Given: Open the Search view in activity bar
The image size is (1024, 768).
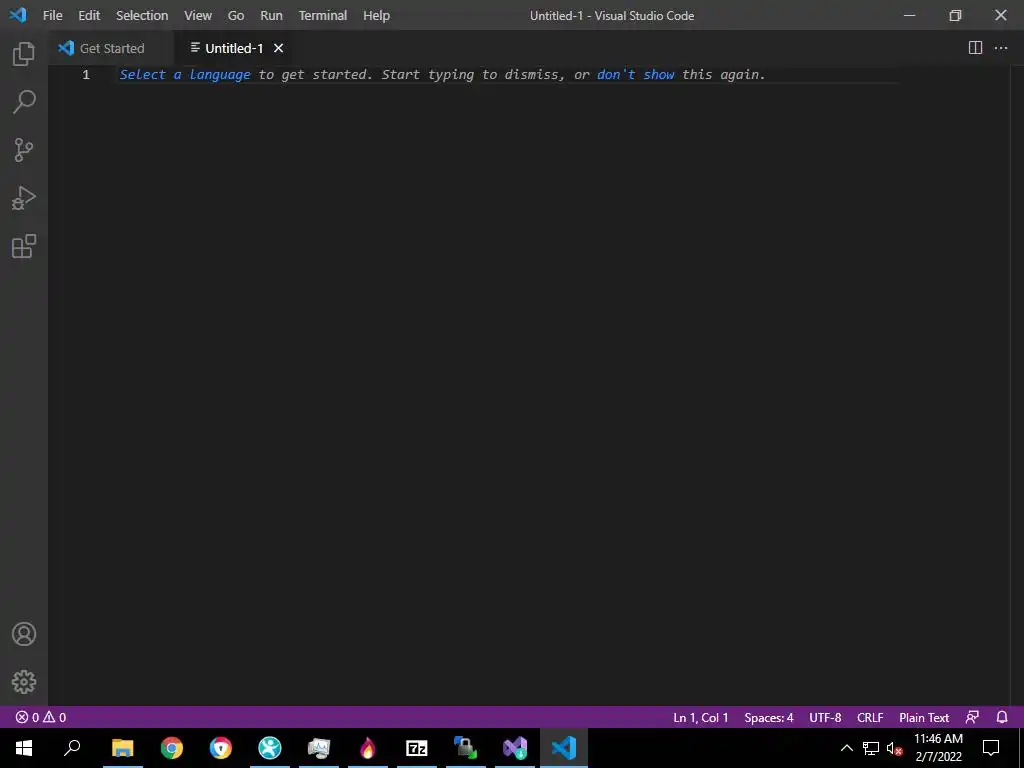Looking at the screenshot, I should point(24,102).
